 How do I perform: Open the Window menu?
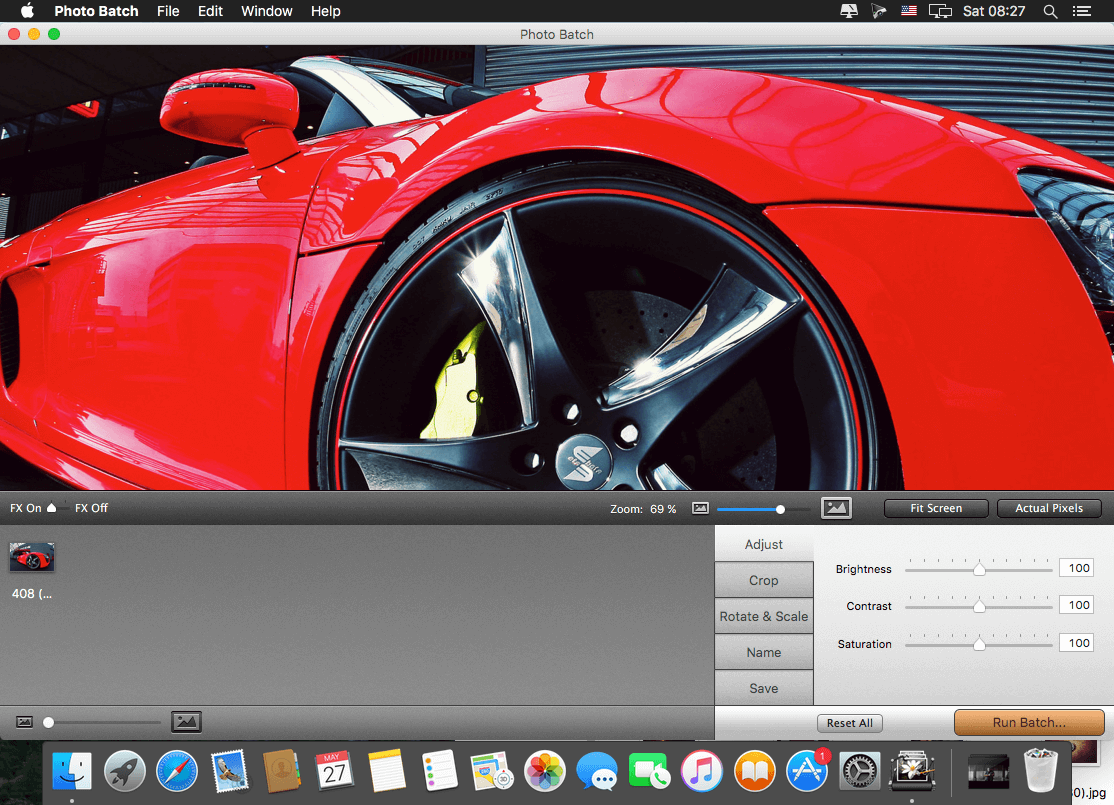[266, 11]
